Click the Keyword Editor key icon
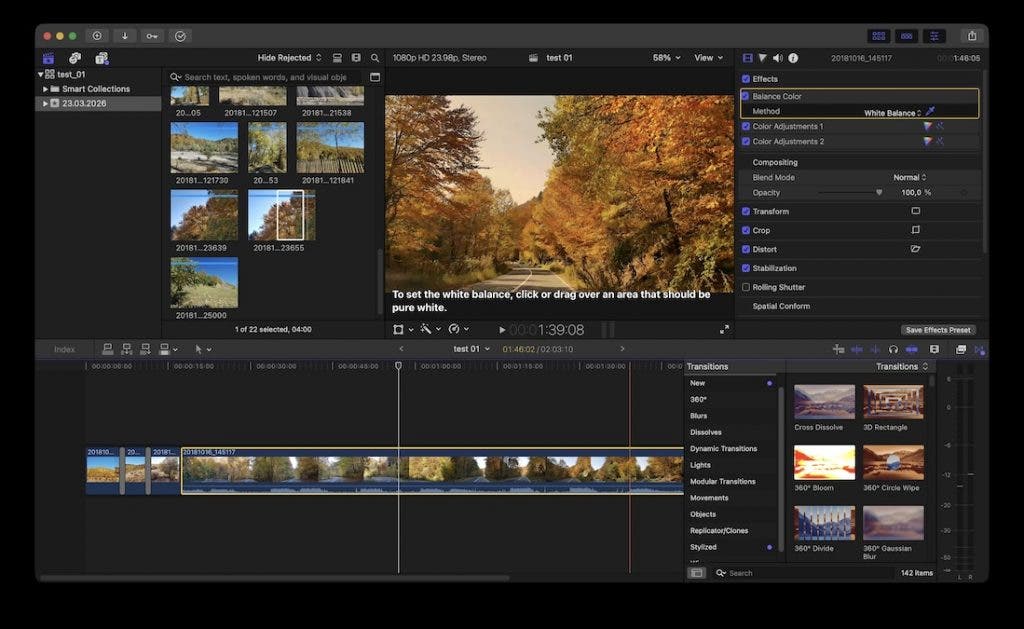 152,36
